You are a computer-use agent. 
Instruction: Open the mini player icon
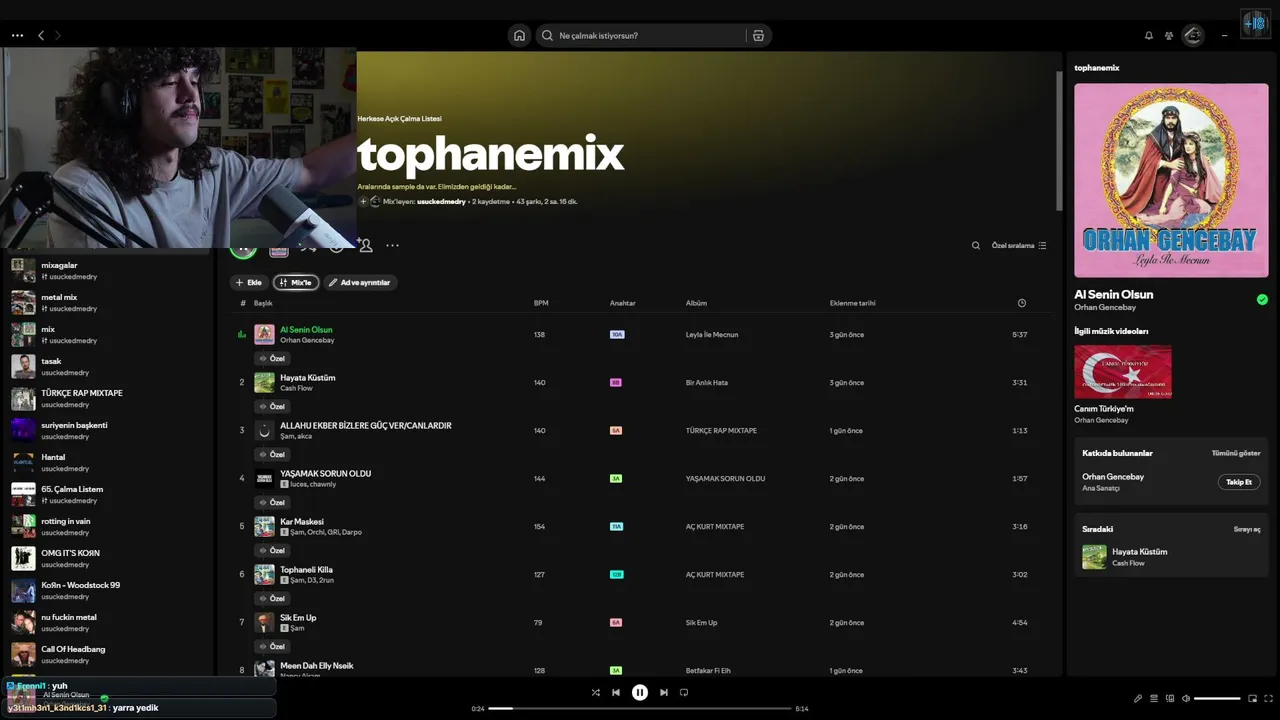[x=1252, y=698]
